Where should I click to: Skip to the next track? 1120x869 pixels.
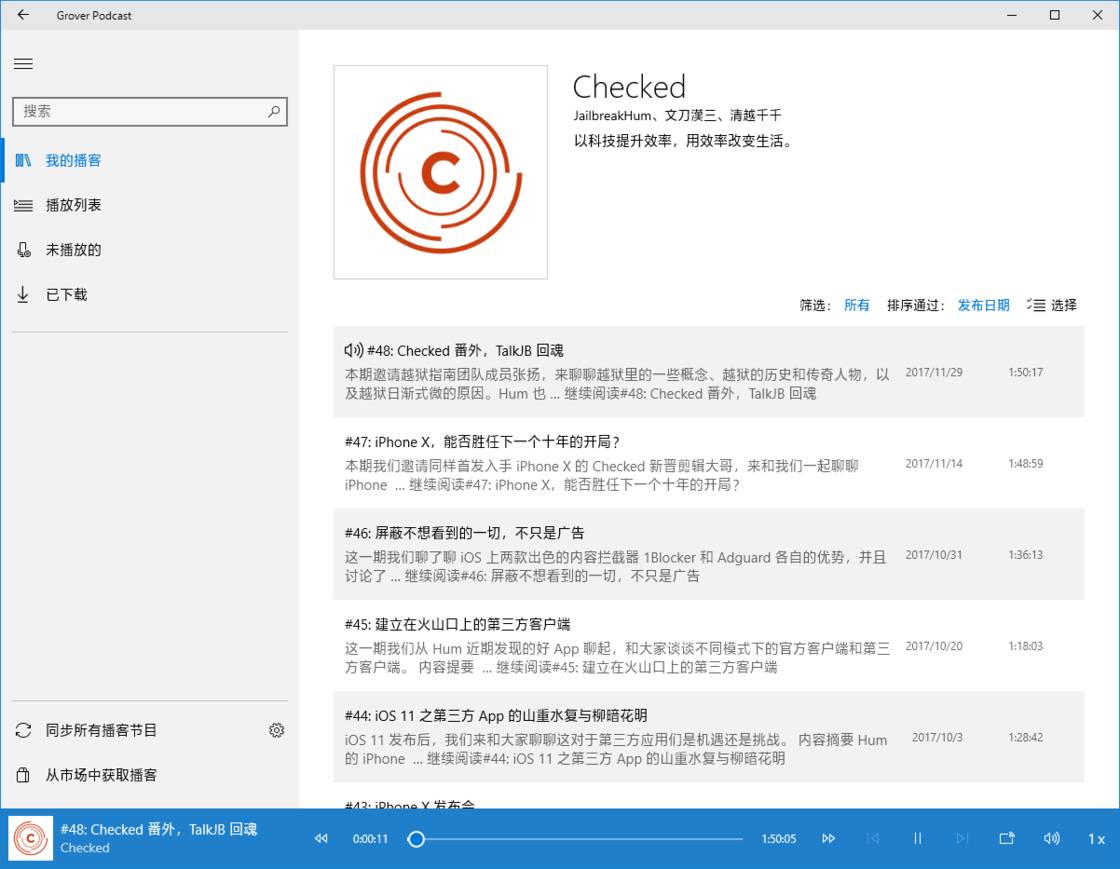point(962,838)
